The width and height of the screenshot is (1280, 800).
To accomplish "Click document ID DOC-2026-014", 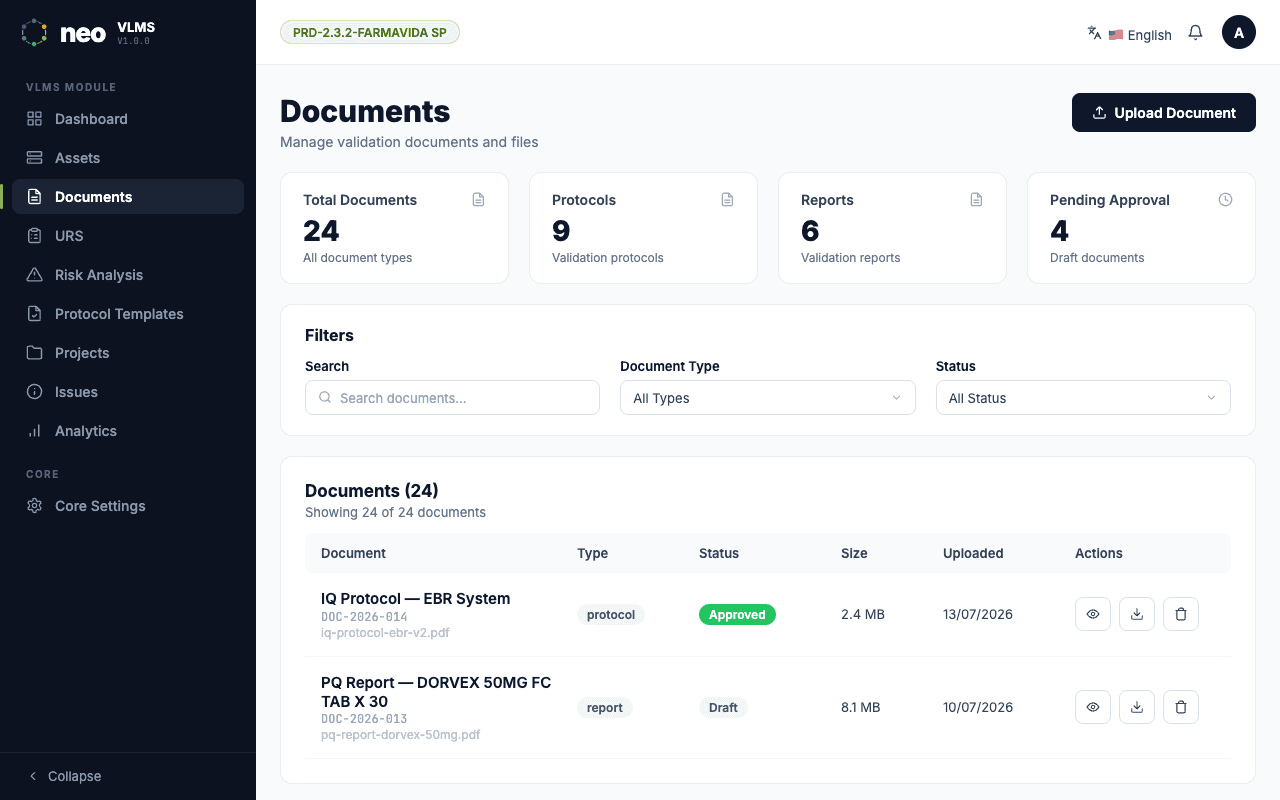I will 364,617.
